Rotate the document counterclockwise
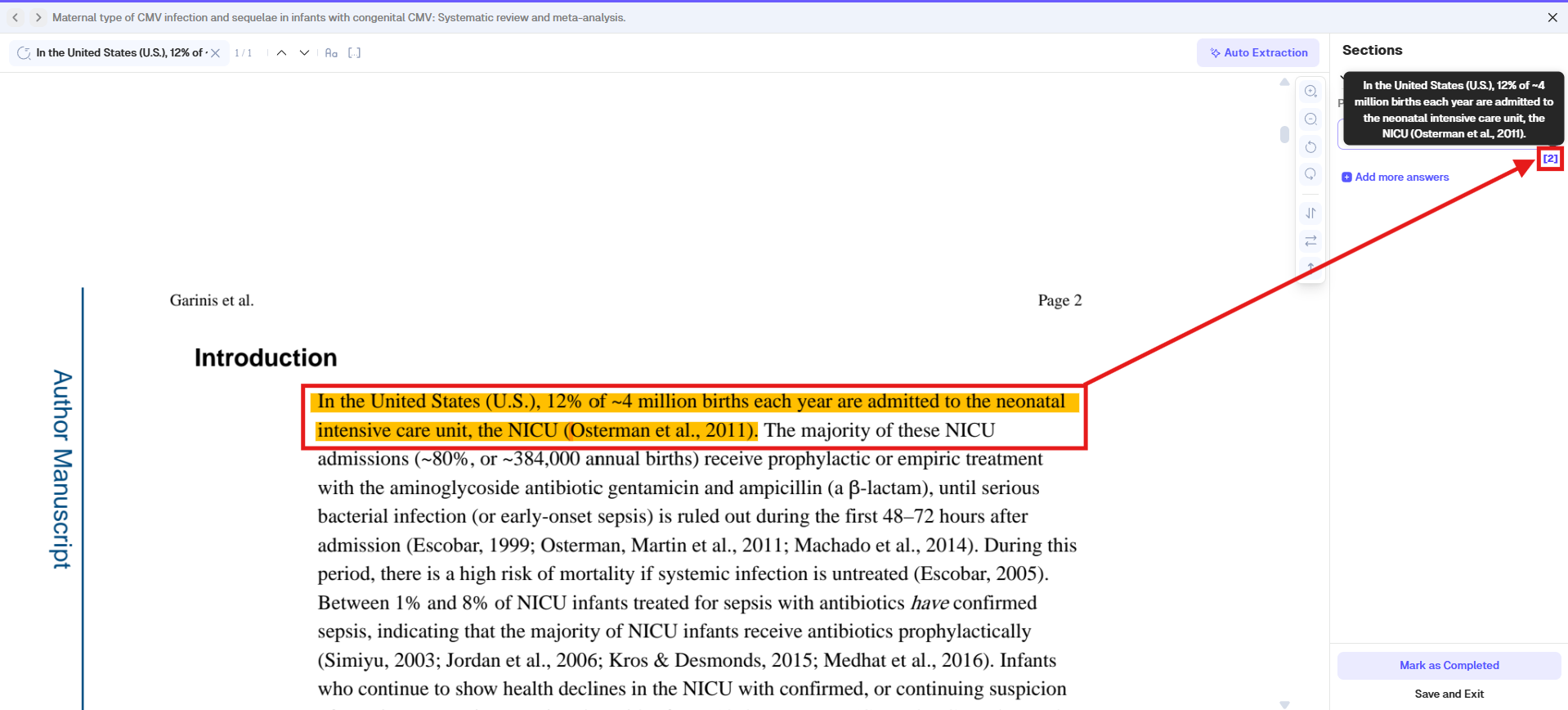 (x=1310, y=147)
